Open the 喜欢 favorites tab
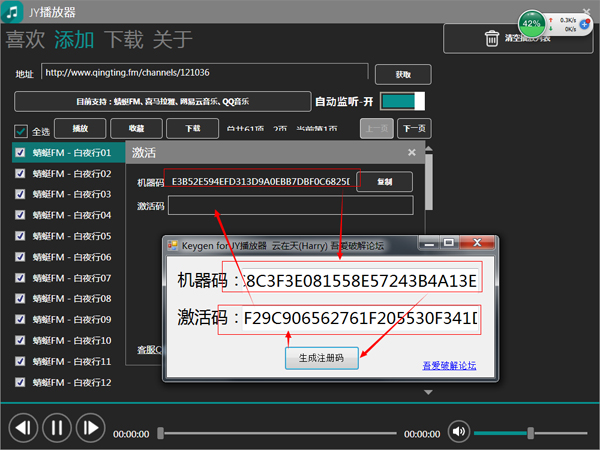 coord(25,39)
